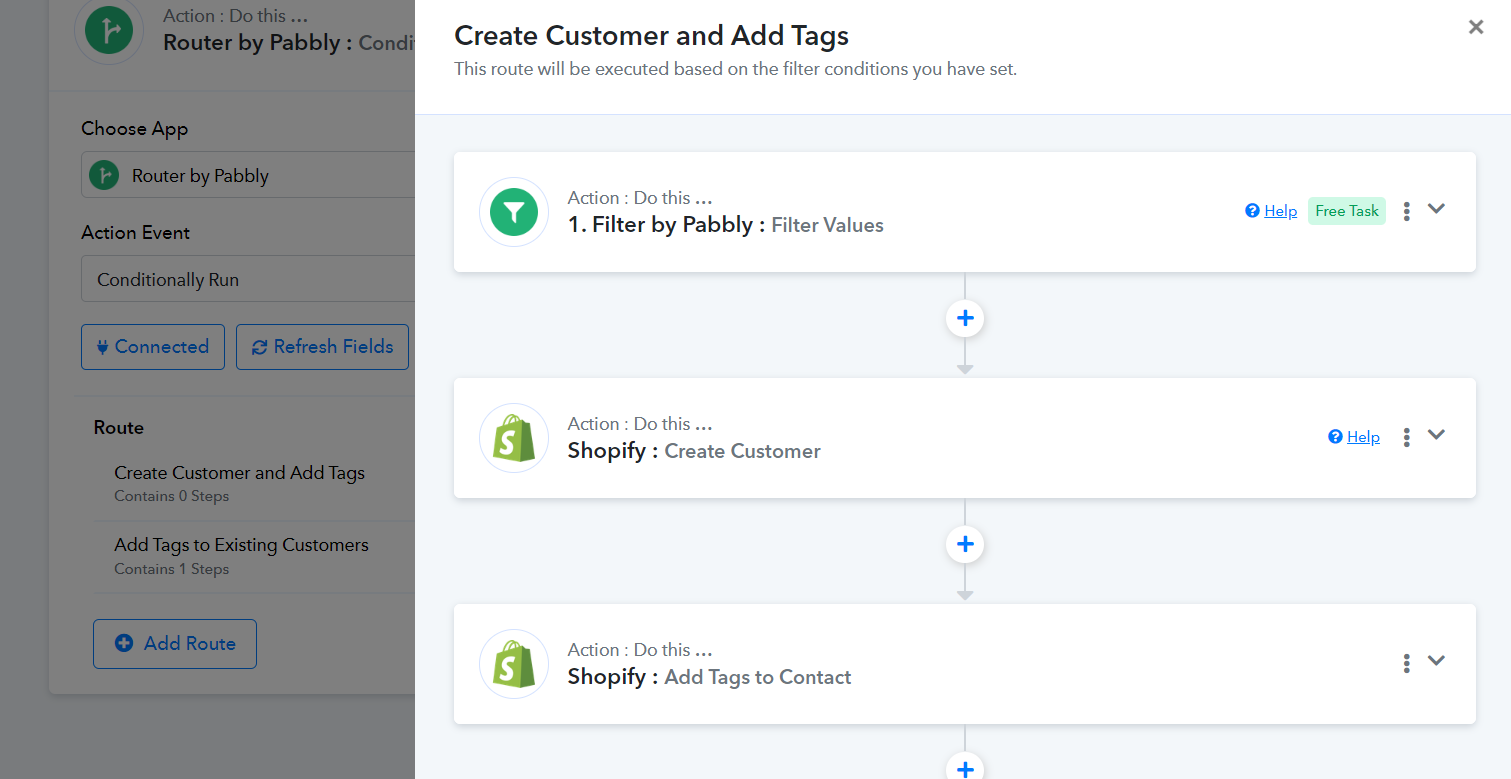Open the Choose App dropdown showing Router by Pabbly
The height and width of the screenshot is (779, 1511).
click(x=248, y=175)
